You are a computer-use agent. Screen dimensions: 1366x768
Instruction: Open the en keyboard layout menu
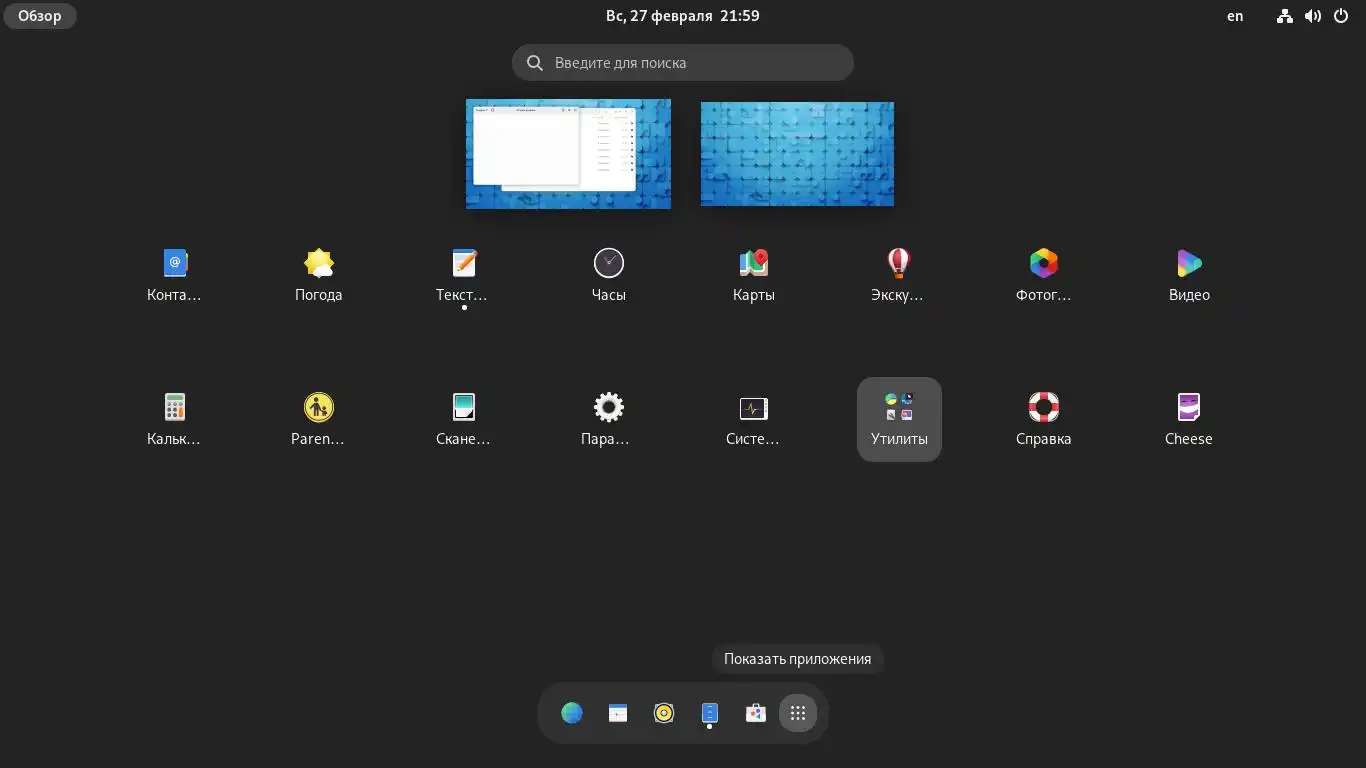(1235, 16)
